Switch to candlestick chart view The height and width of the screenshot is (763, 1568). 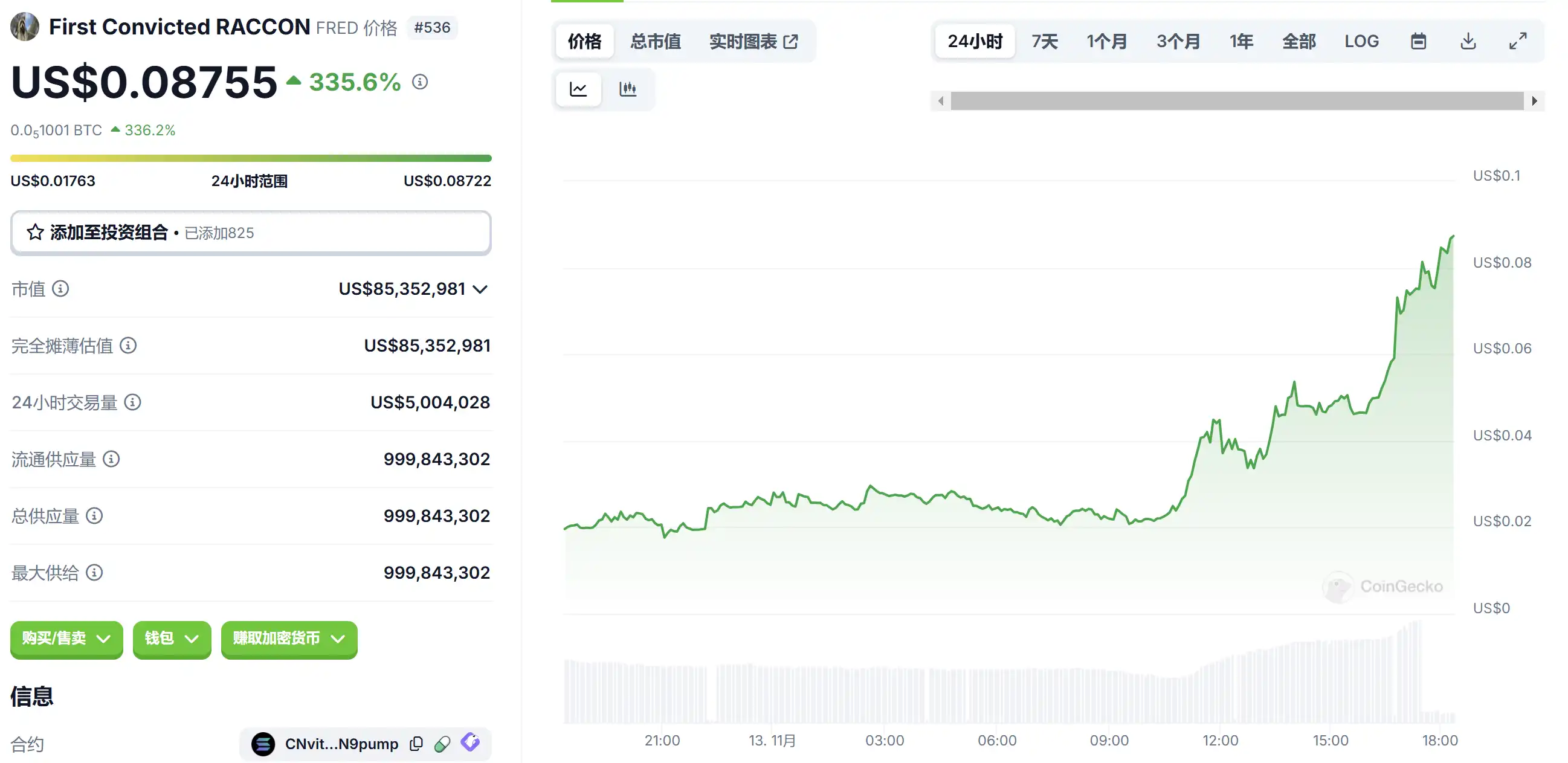pos(628,89)
